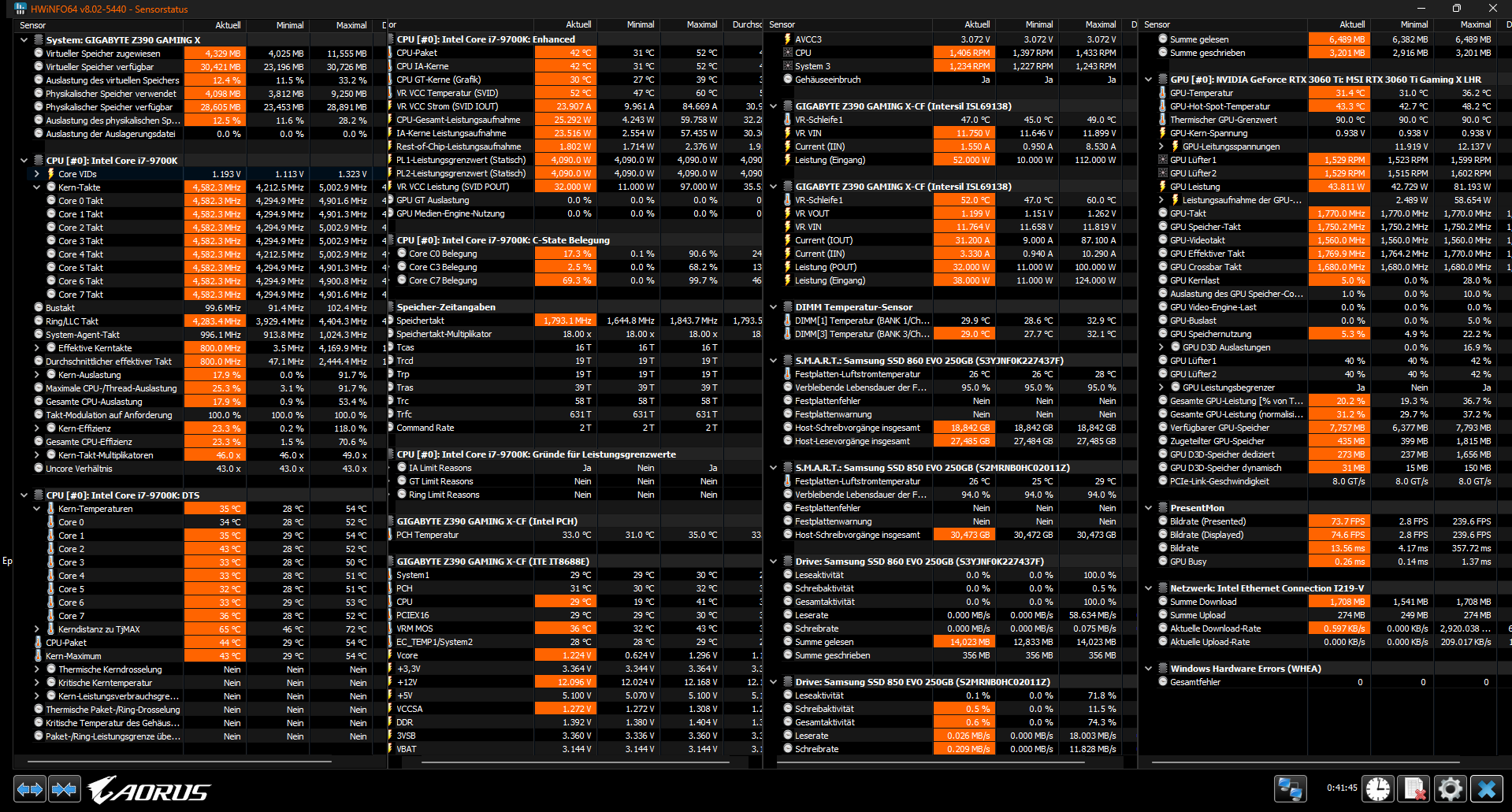Close sensors with the blue X button
The width and height of the screenshot is (1512, 812).
(1487, 788)
